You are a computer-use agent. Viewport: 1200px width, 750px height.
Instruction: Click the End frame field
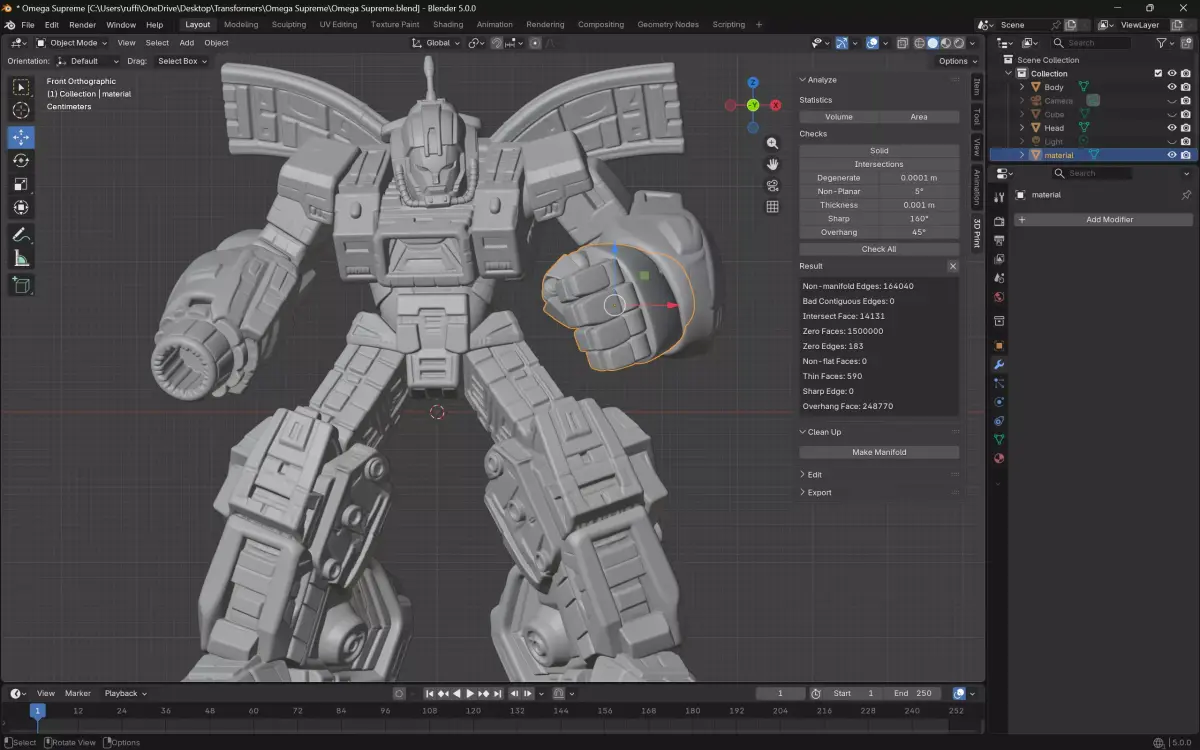point(913,693)
